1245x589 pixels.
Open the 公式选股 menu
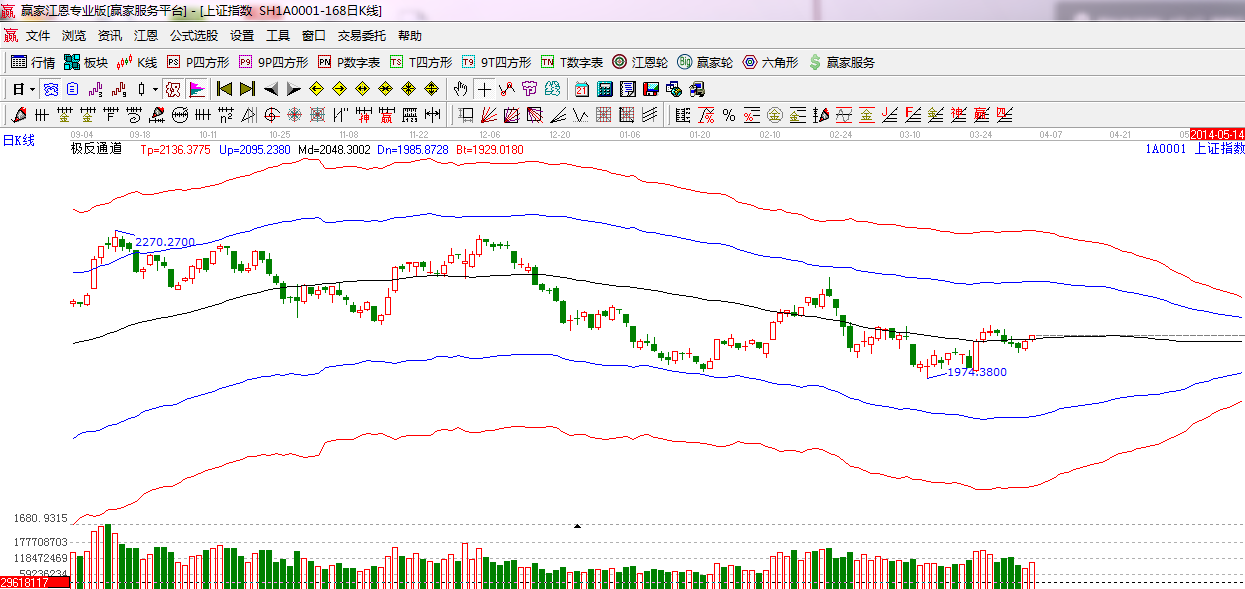tap(193, 35)
